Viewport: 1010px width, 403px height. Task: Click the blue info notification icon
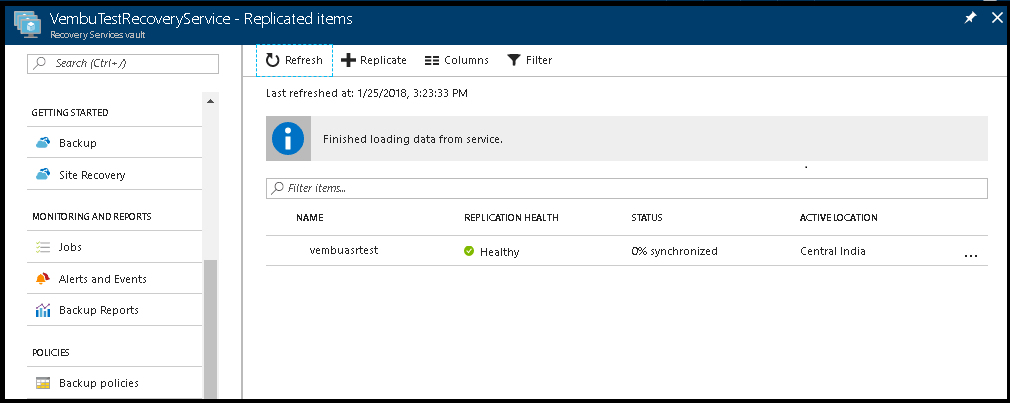(288, 138)
